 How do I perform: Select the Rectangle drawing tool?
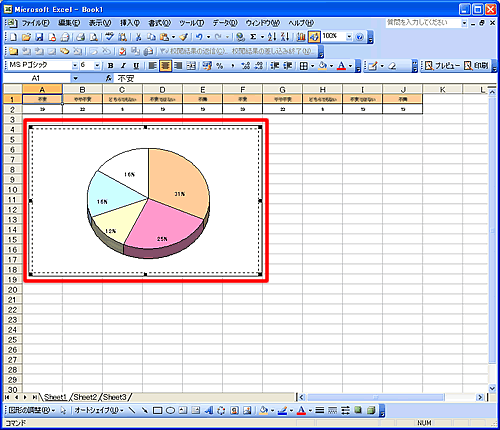[x=157, y=410]
